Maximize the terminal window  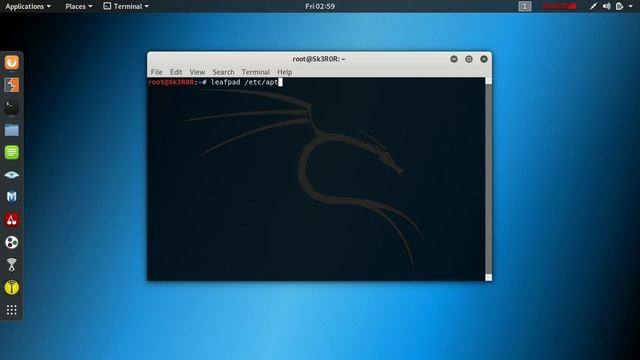[469, 59]
